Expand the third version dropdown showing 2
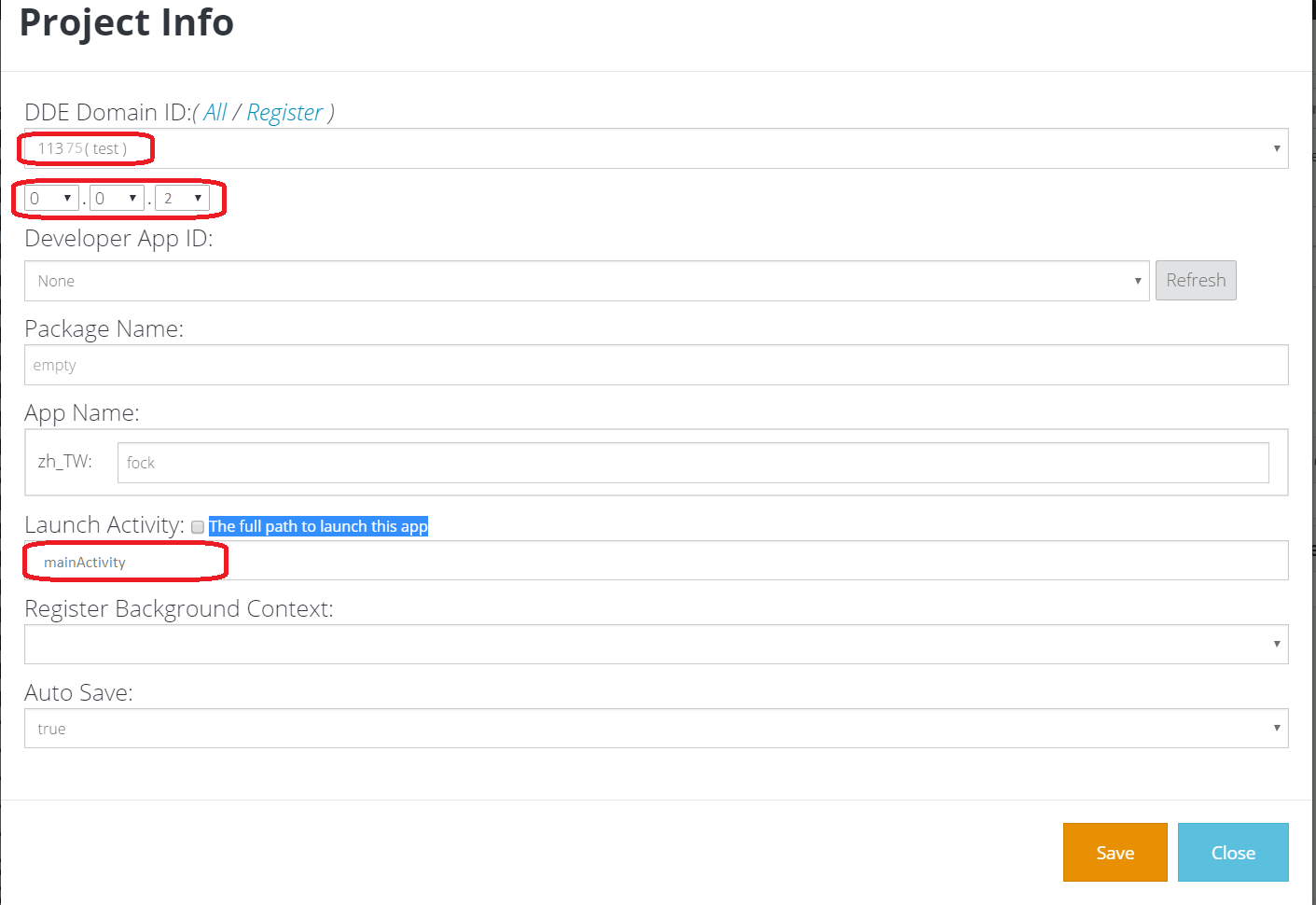This screenshot has width=1316, height=905. coord(182,198)
